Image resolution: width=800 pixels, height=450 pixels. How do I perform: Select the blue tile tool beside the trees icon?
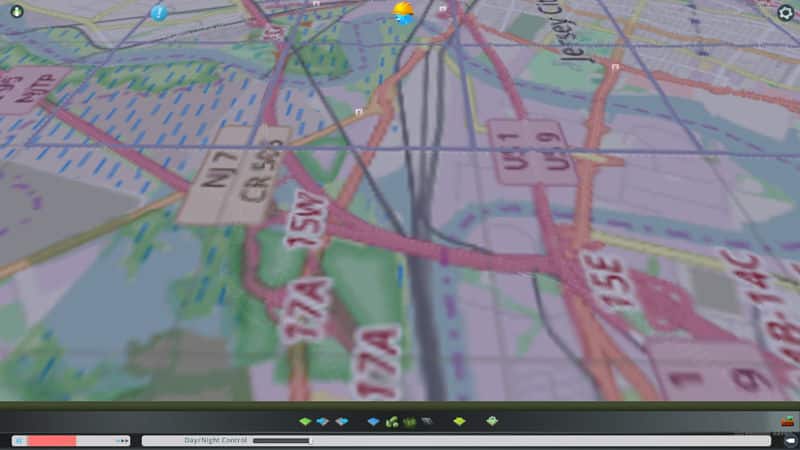click(373, 422)
